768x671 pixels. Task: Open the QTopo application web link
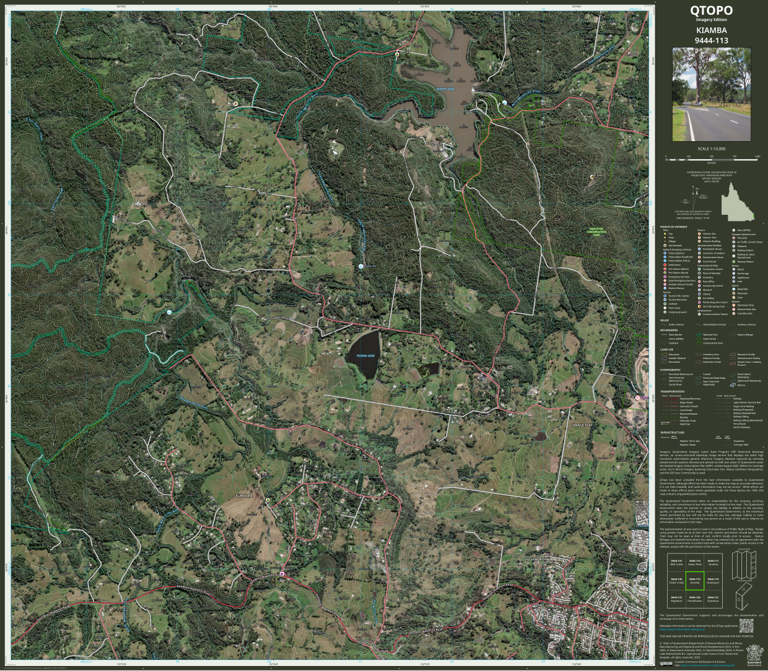[682, 629]
